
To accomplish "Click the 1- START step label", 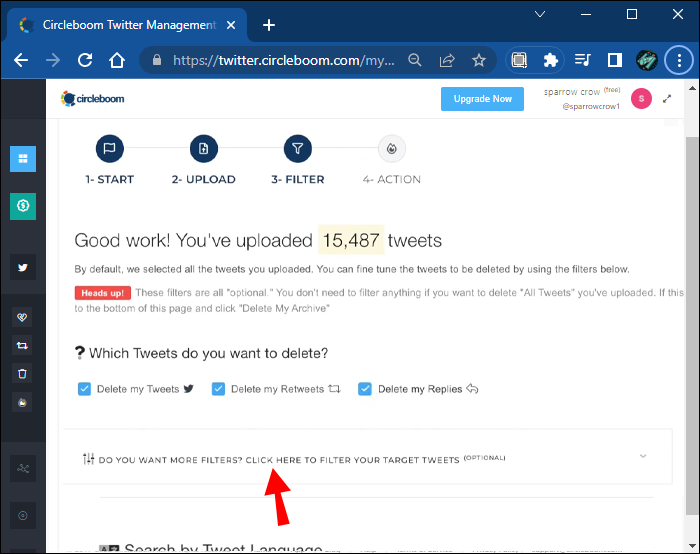I will (x=110, y=179).
